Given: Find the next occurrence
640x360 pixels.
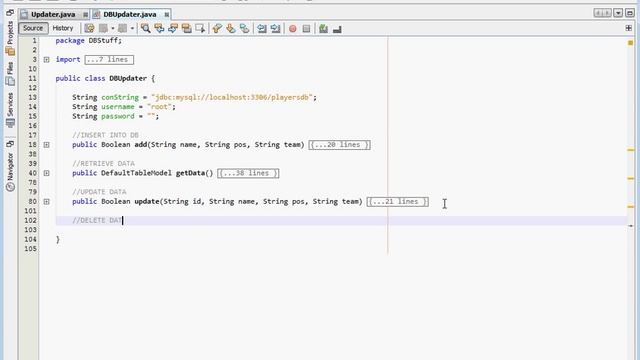Looking at the screenshot, I should 173,28.
